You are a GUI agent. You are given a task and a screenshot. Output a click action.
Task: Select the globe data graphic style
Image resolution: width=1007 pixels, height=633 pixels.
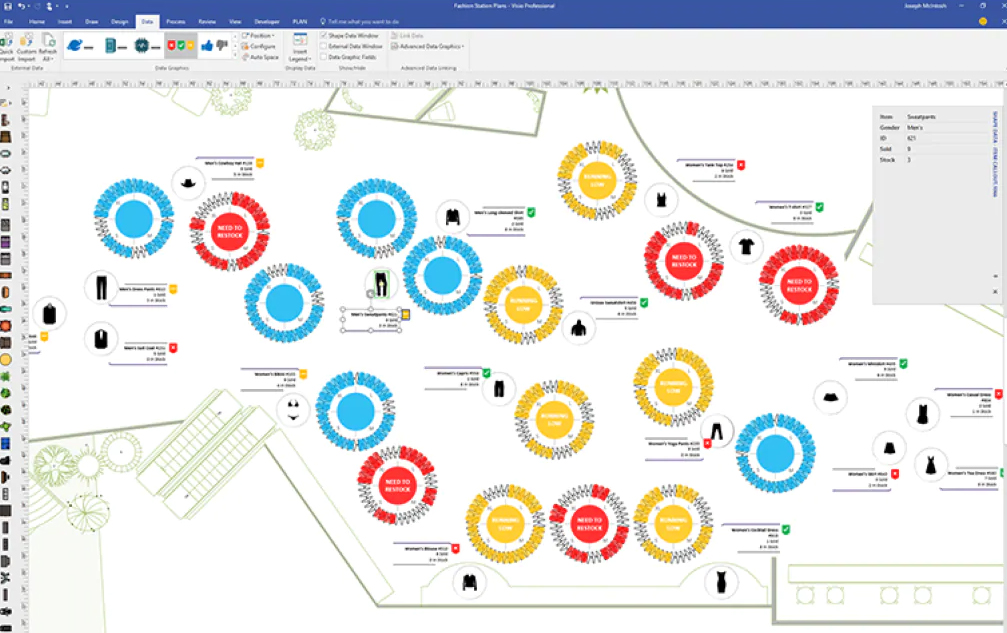point(80,46)
